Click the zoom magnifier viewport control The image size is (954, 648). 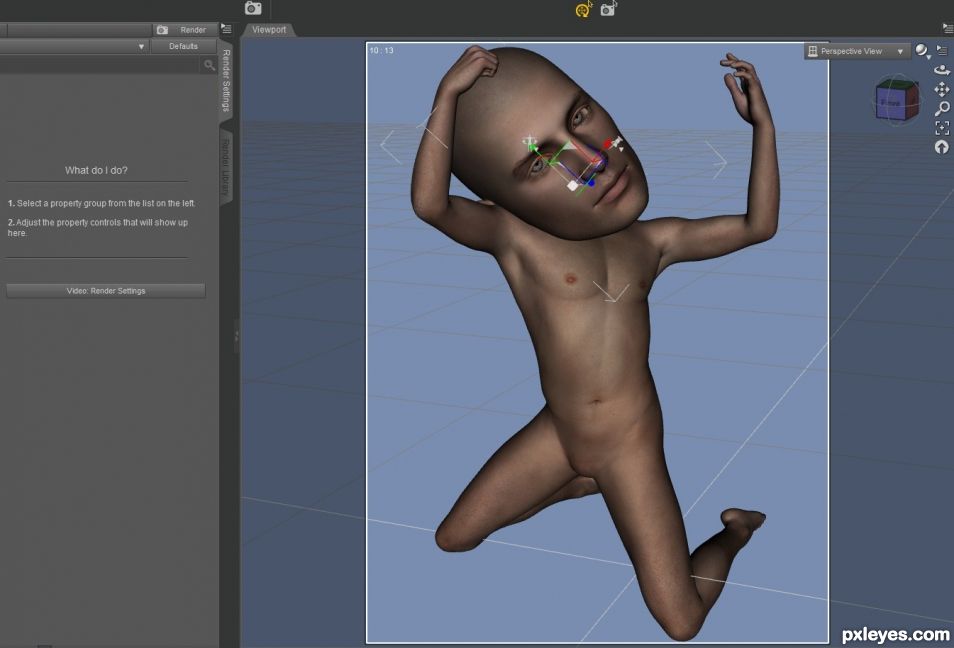942,109
